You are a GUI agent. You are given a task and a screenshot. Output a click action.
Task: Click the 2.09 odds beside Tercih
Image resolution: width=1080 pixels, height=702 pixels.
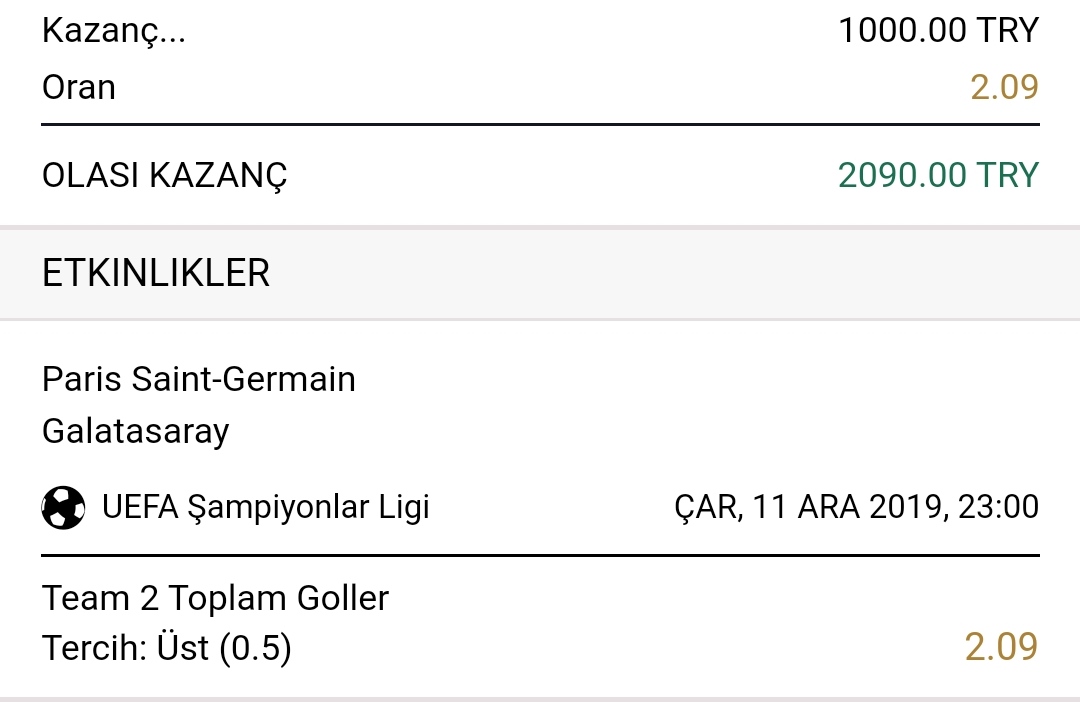click(1001, 647)
